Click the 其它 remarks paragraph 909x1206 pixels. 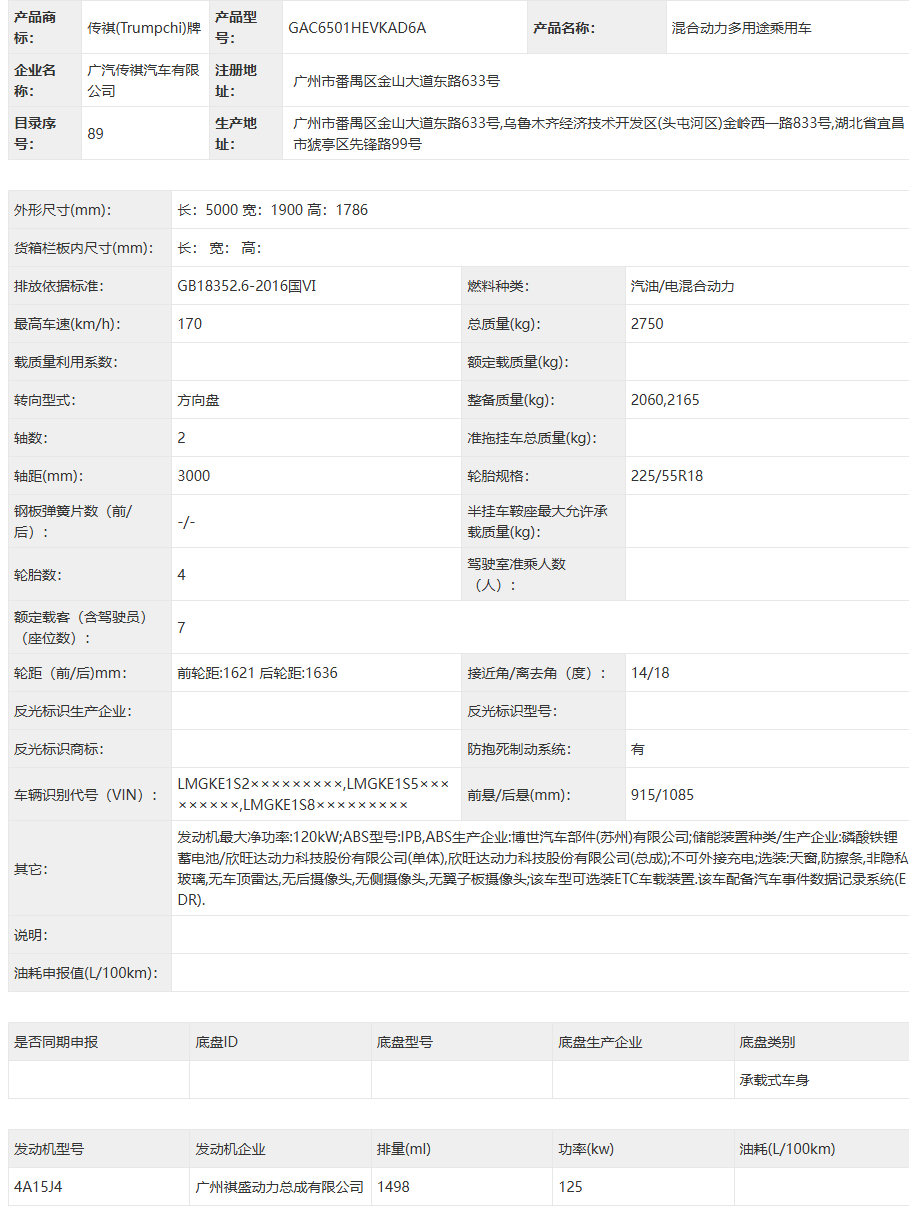541,868
